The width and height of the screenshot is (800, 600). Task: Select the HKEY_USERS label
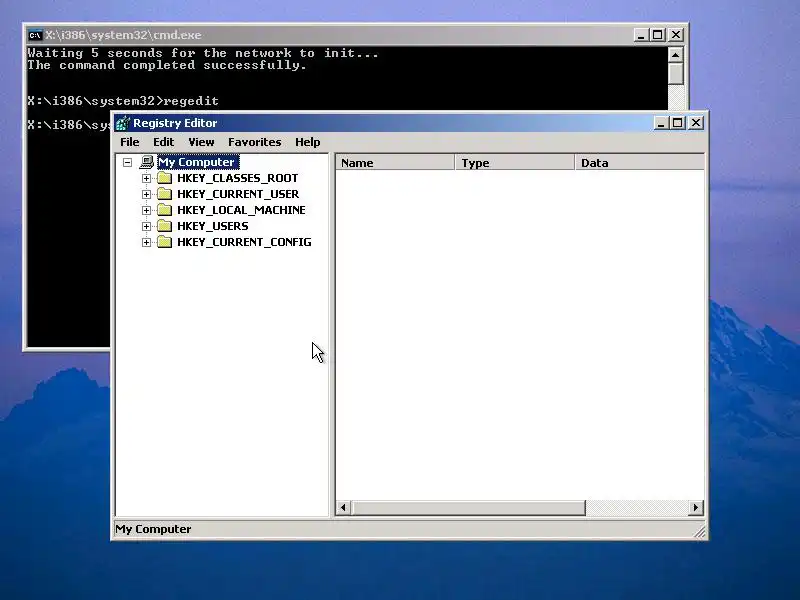click(212, 226)
